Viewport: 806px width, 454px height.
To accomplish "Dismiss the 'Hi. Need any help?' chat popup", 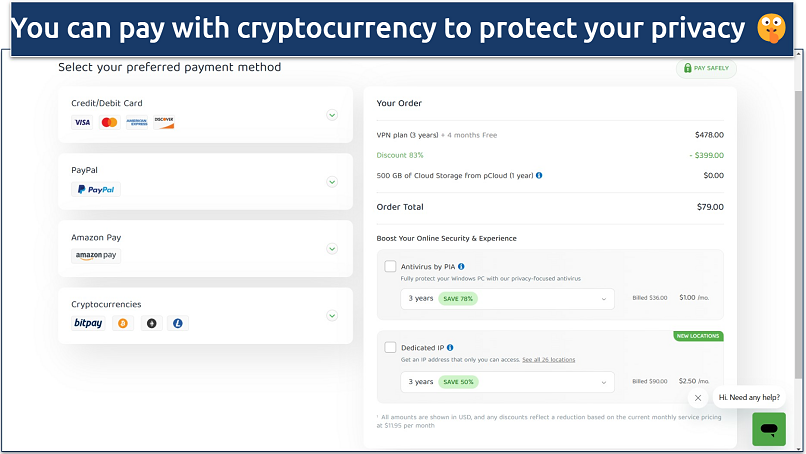I will [x=698, y=397].
